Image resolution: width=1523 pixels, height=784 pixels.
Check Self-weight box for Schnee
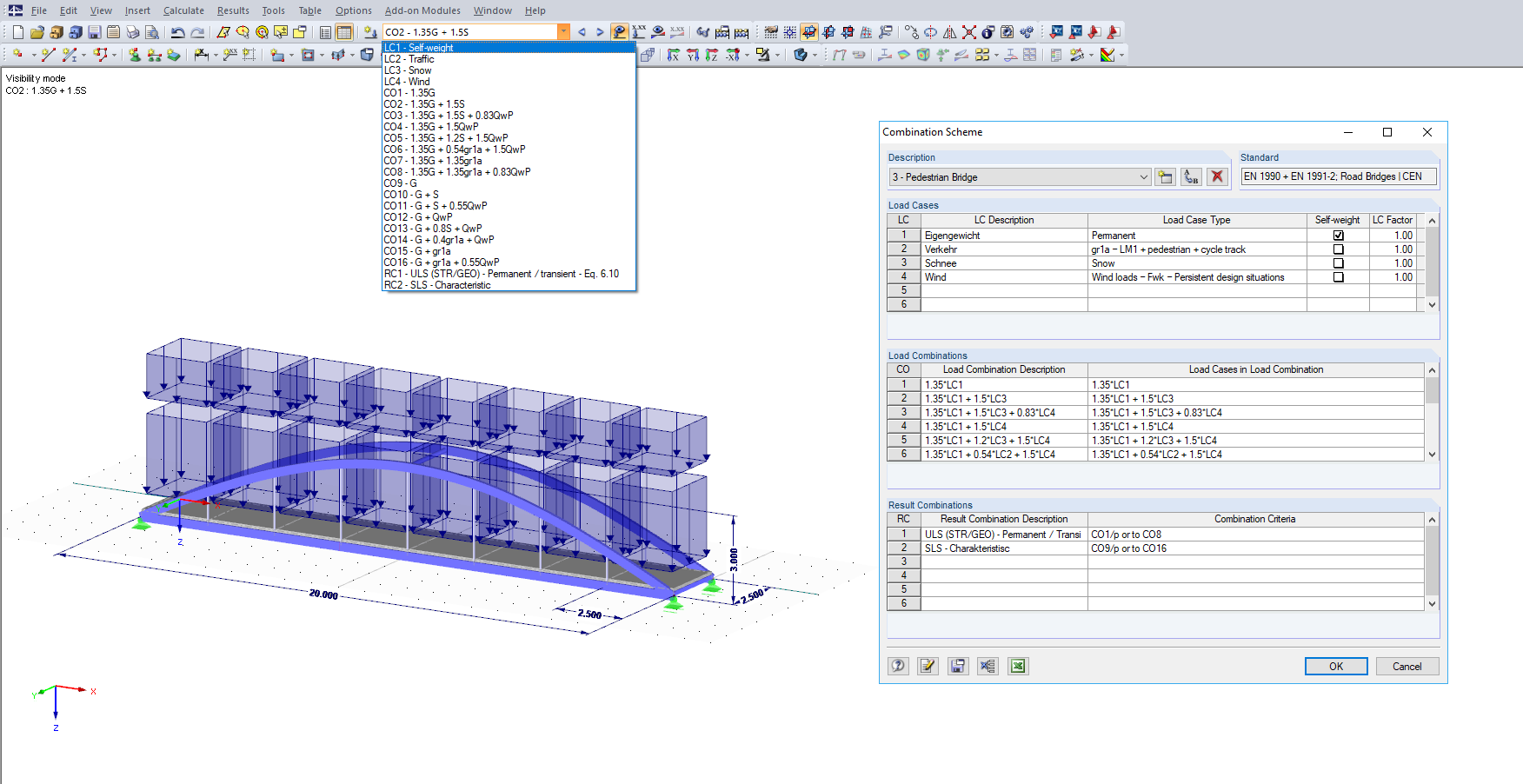tap(1338, 263)
